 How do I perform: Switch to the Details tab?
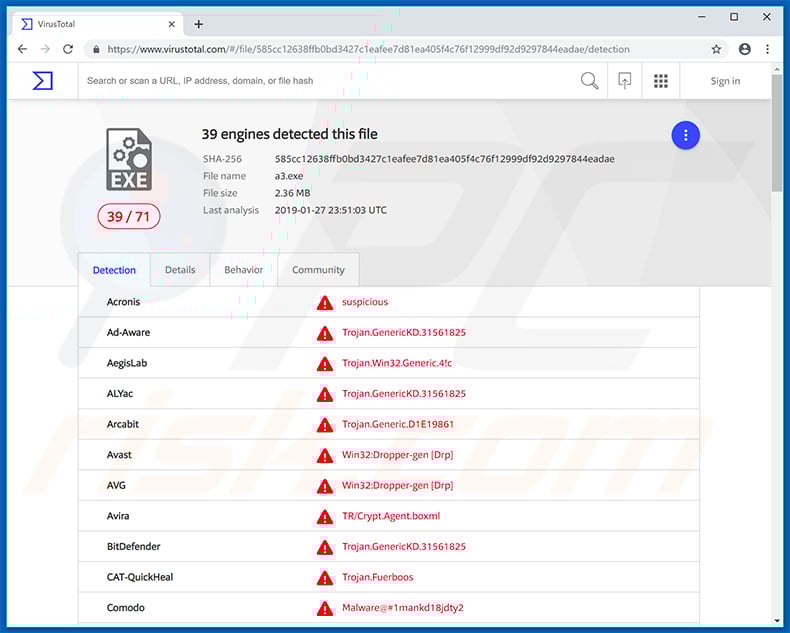(x=180, y=270)
